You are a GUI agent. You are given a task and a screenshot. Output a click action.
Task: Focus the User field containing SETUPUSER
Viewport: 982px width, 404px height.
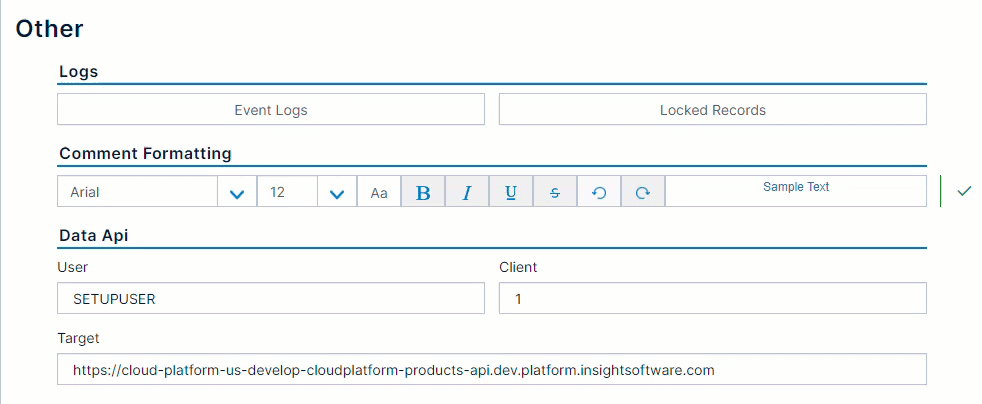[x=271, y=298]
